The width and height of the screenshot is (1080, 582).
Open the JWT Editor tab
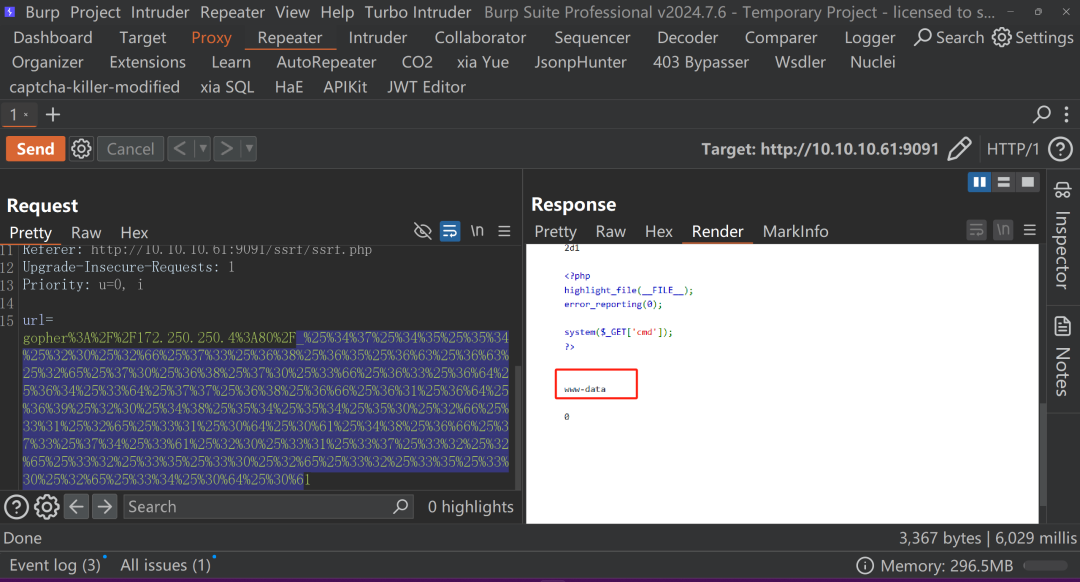426,87
